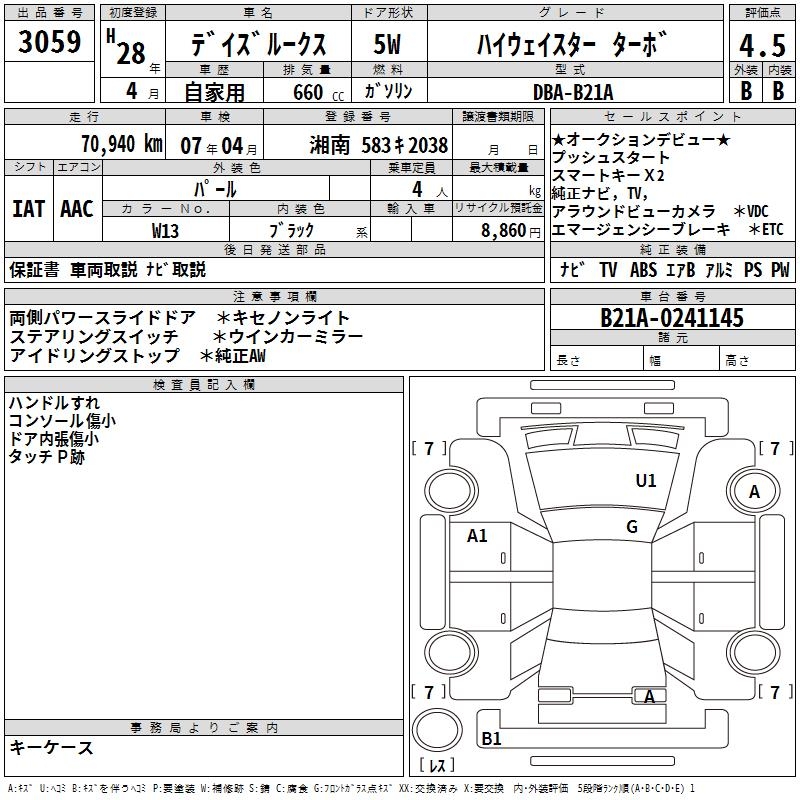The width and height of the screenshot is (800, 800).
Task: Select the mileage 70,940 km
Action: 122,144
